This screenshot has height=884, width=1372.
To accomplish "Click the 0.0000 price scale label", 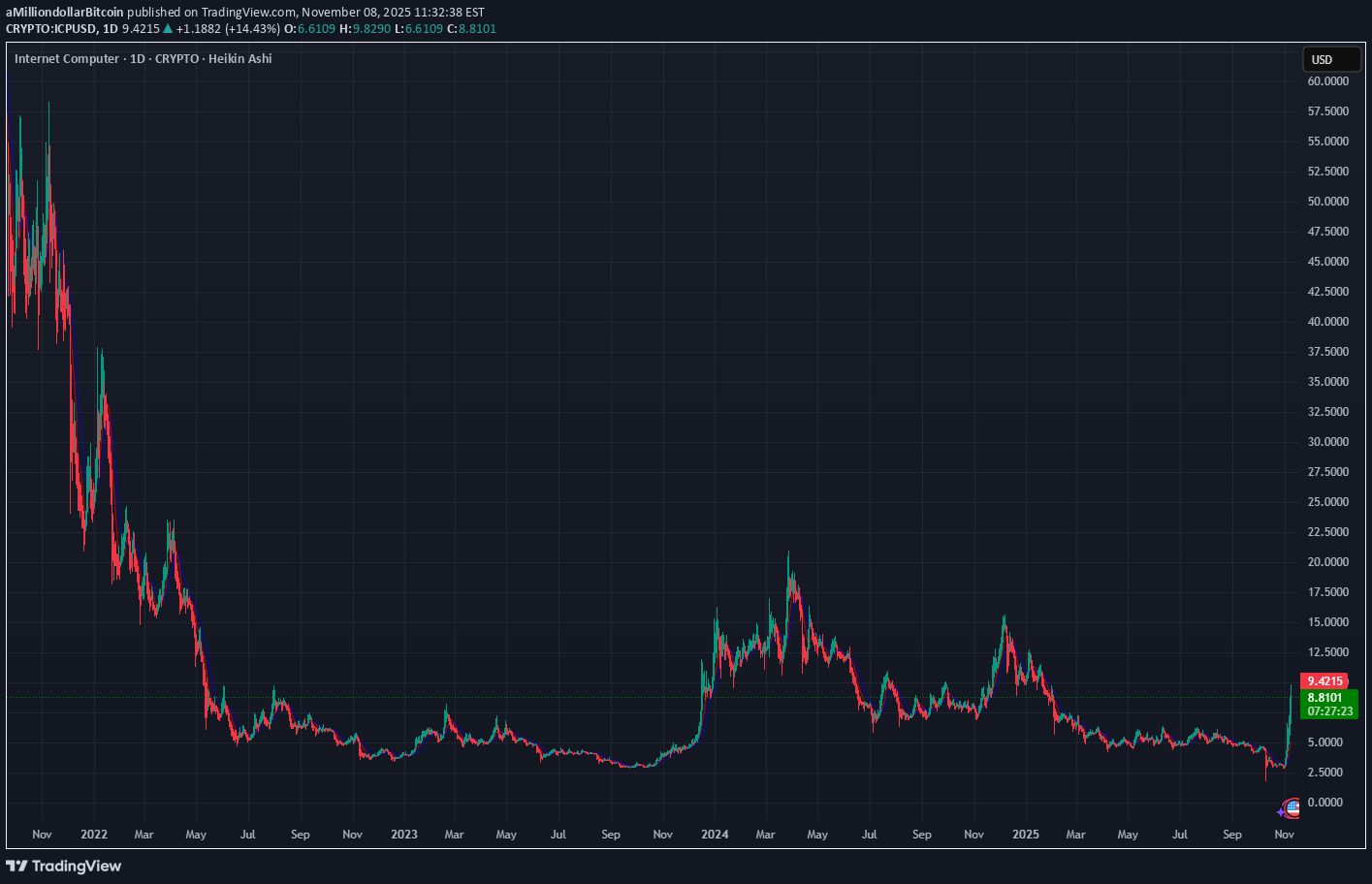I will coord(1327,803).
